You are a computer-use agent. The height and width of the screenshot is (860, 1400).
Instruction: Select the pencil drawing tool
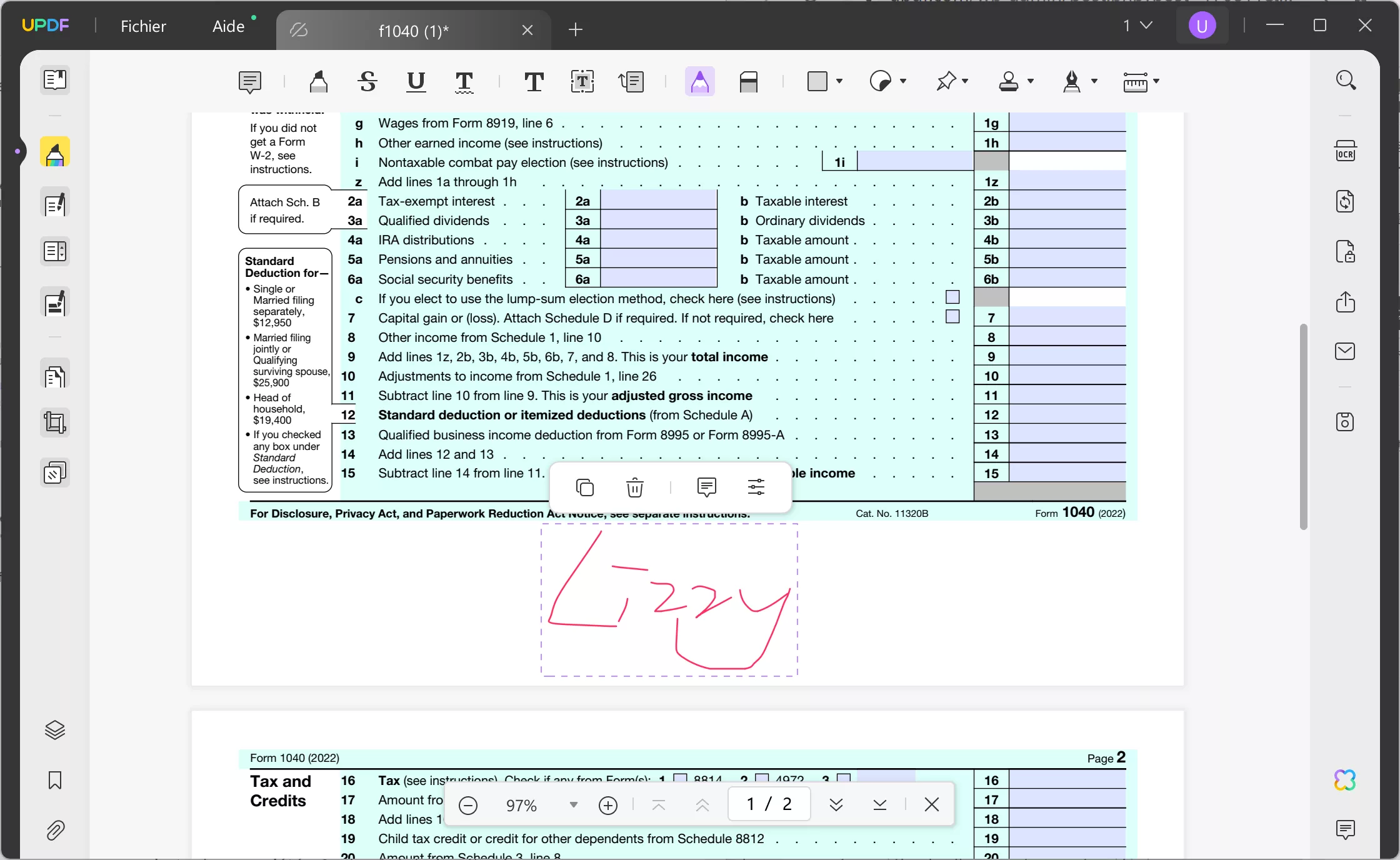point(699,82)
